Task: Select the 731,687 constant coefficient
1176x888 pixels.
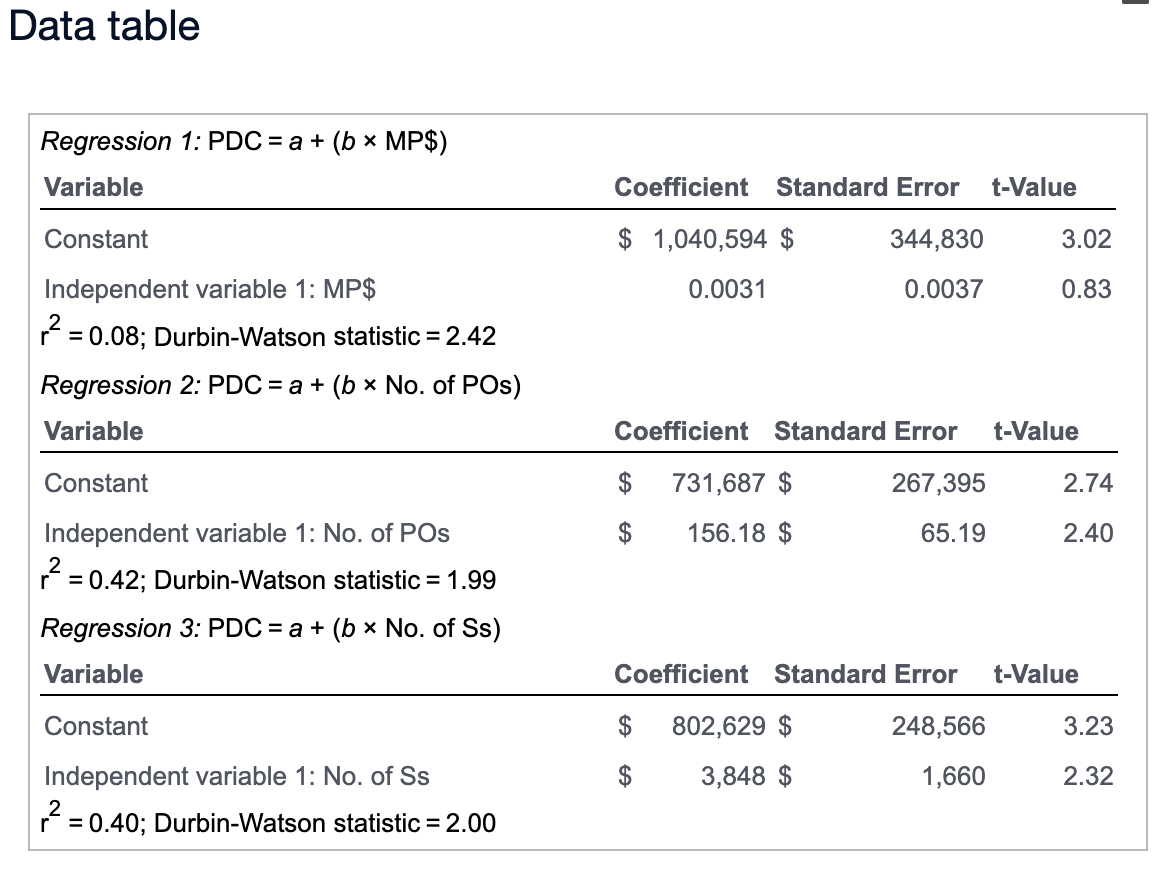Action: point(719,483)
